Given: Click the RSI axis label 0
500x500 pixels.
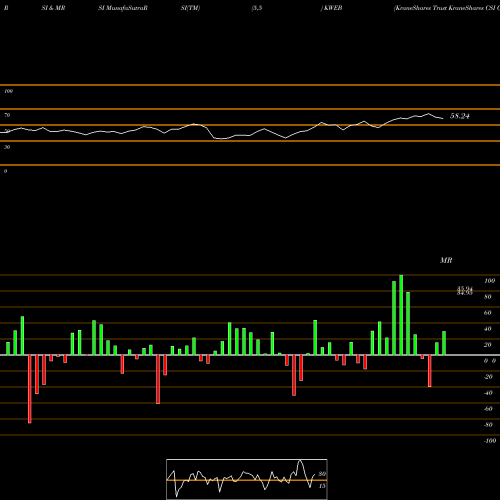Looking at the screenshot, I should point(5,171).
